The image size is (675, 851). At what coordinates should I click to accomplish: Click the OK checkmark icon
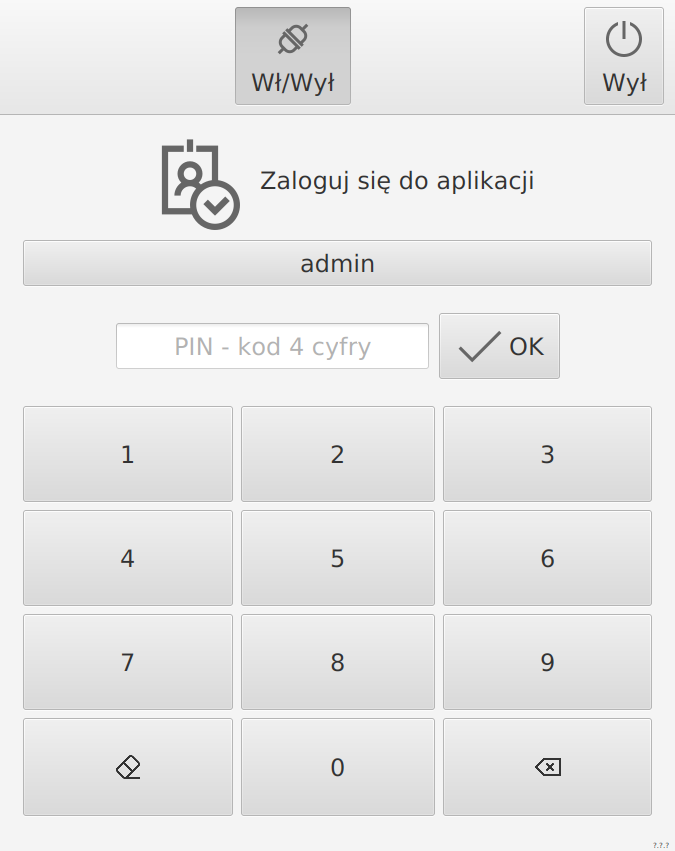(480, 346)
